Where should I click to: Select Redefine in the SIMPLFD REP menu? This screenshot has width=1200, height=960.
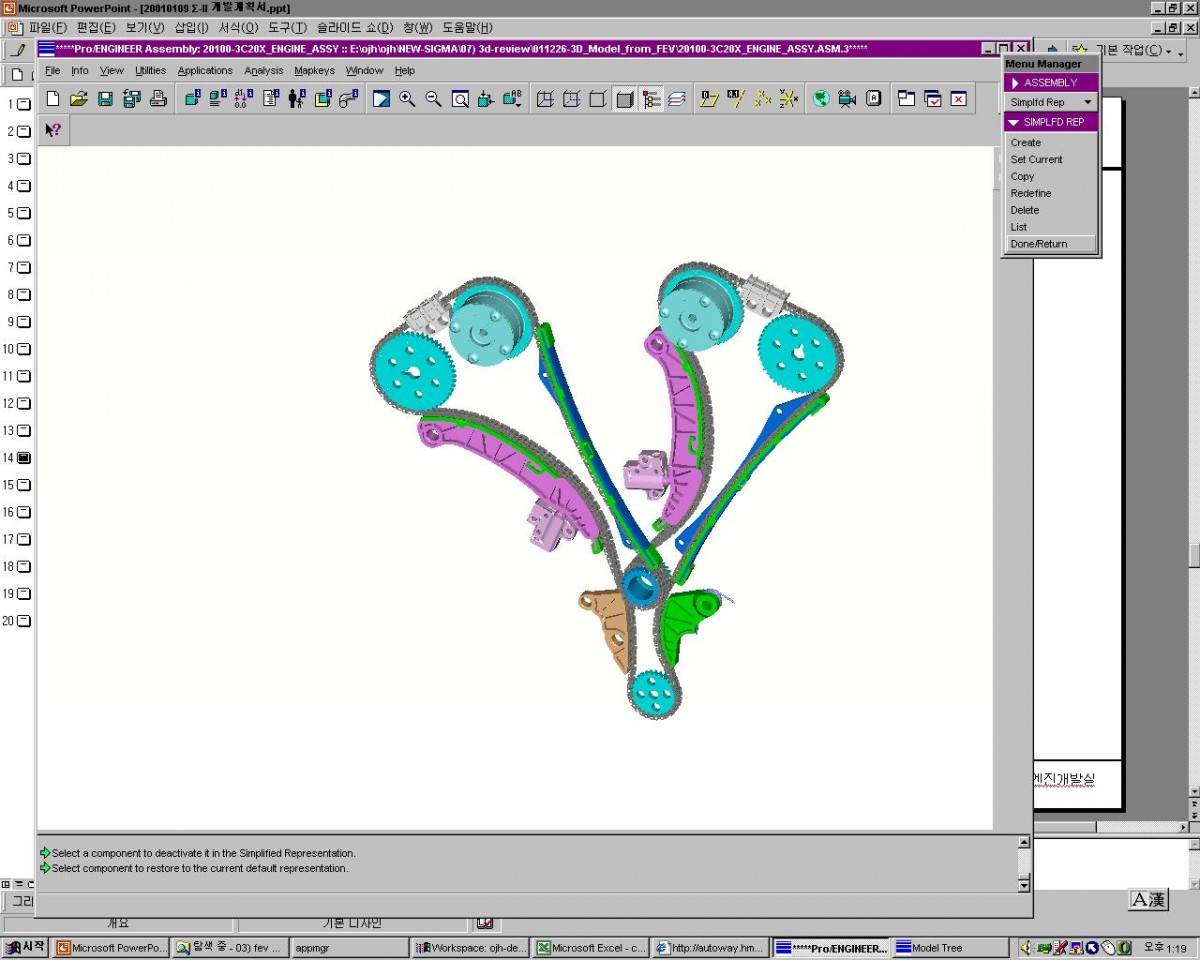(x=1031, y=194)
